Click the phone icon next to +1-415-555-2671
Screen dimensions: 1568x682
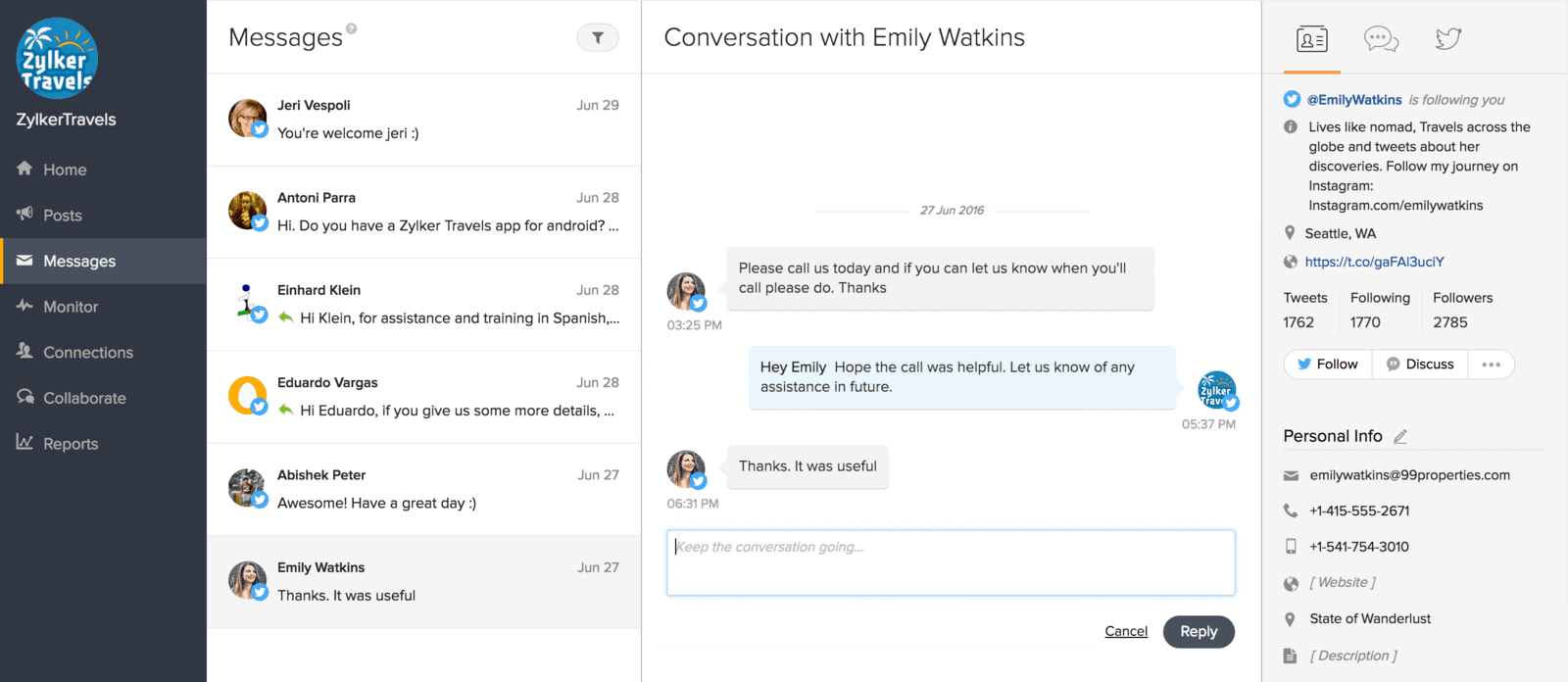pos(1291,511)
